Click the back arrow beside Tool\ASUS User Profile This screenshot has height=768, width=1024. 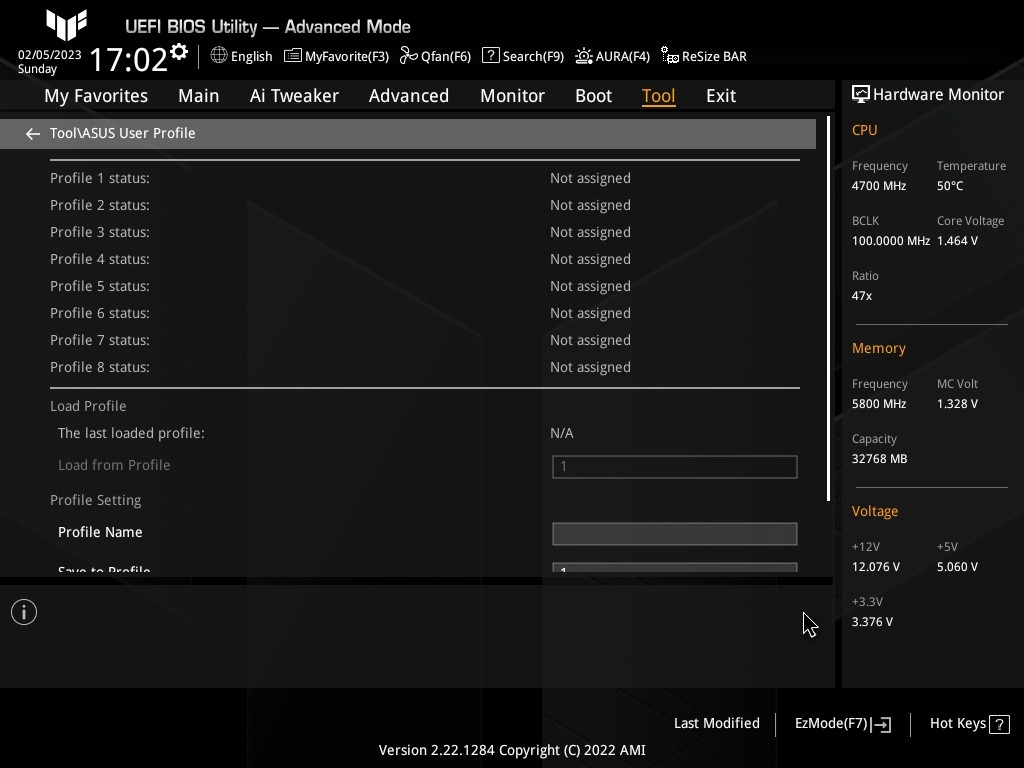point(33,134)
